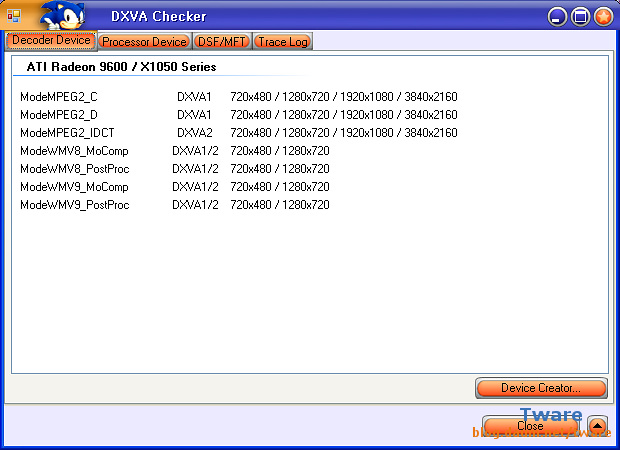Maximize the DXVA Checker window

[x=580, y=17]
